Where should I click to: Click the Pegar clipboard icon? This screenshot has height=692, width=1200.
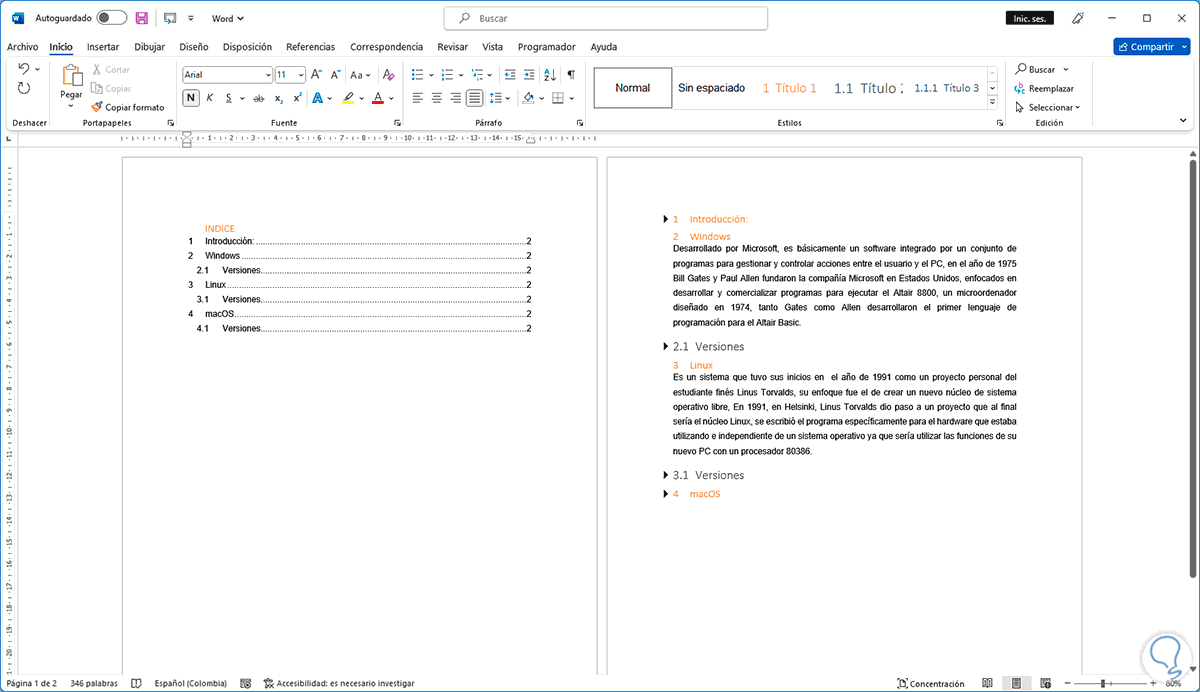[71, 76]
